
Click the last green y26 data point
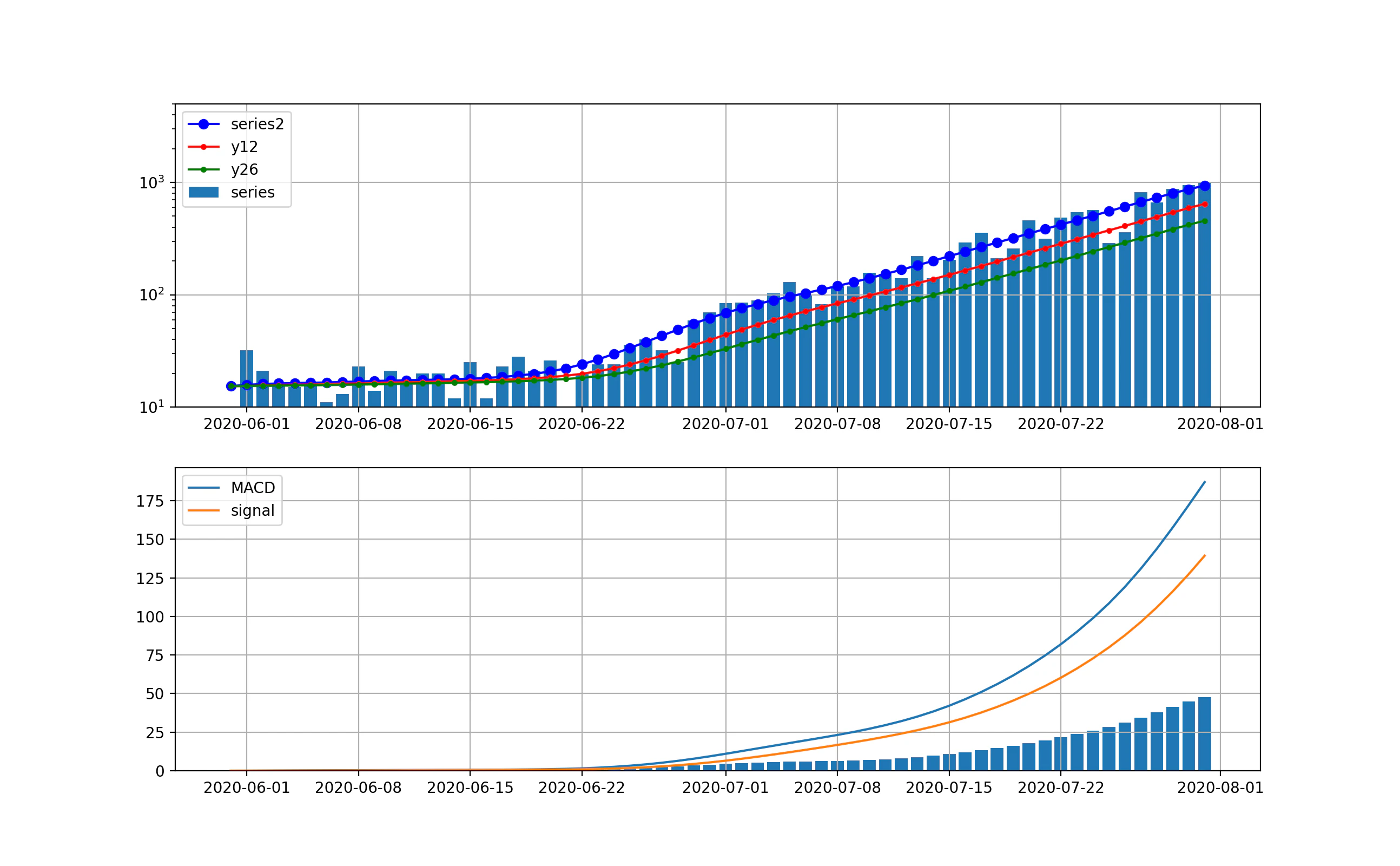(x=1205, y=221)
